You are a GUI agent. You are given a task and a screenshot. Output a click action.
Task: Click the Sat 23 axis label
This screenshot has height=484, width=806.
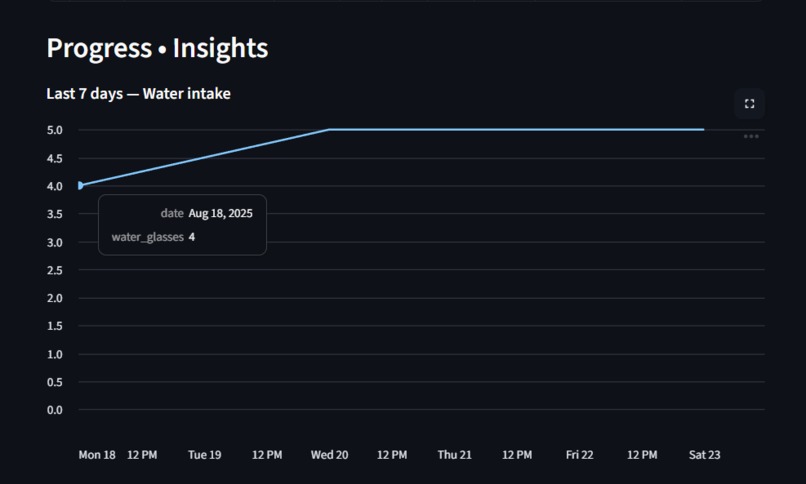[704, 455]
